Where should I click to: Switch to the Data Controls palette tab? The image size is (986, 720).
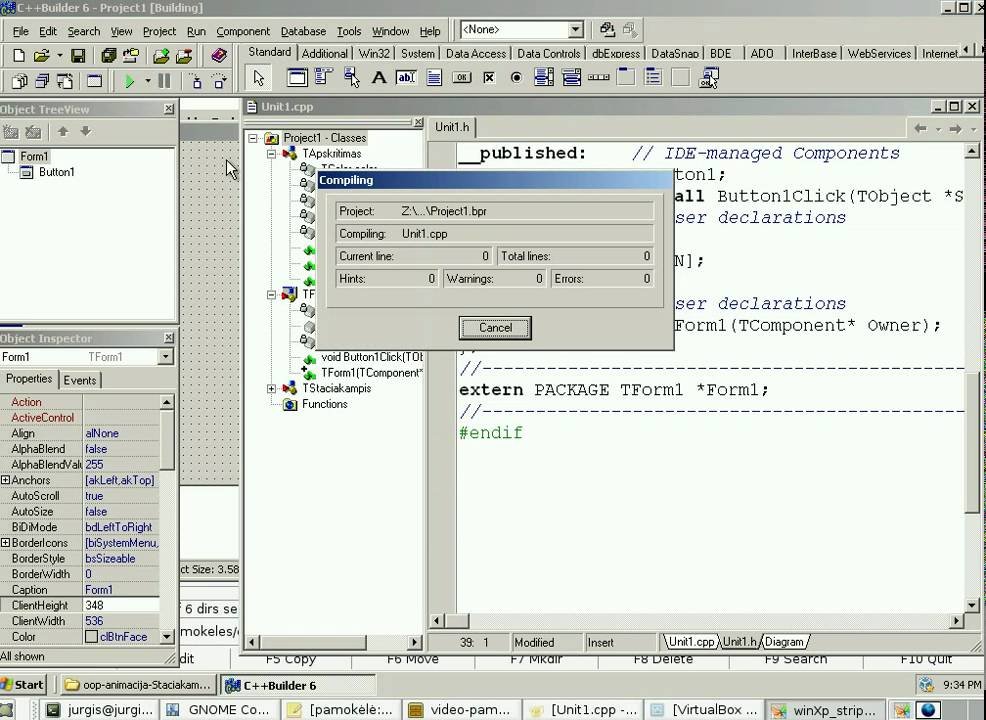click(x=548, y=54)
